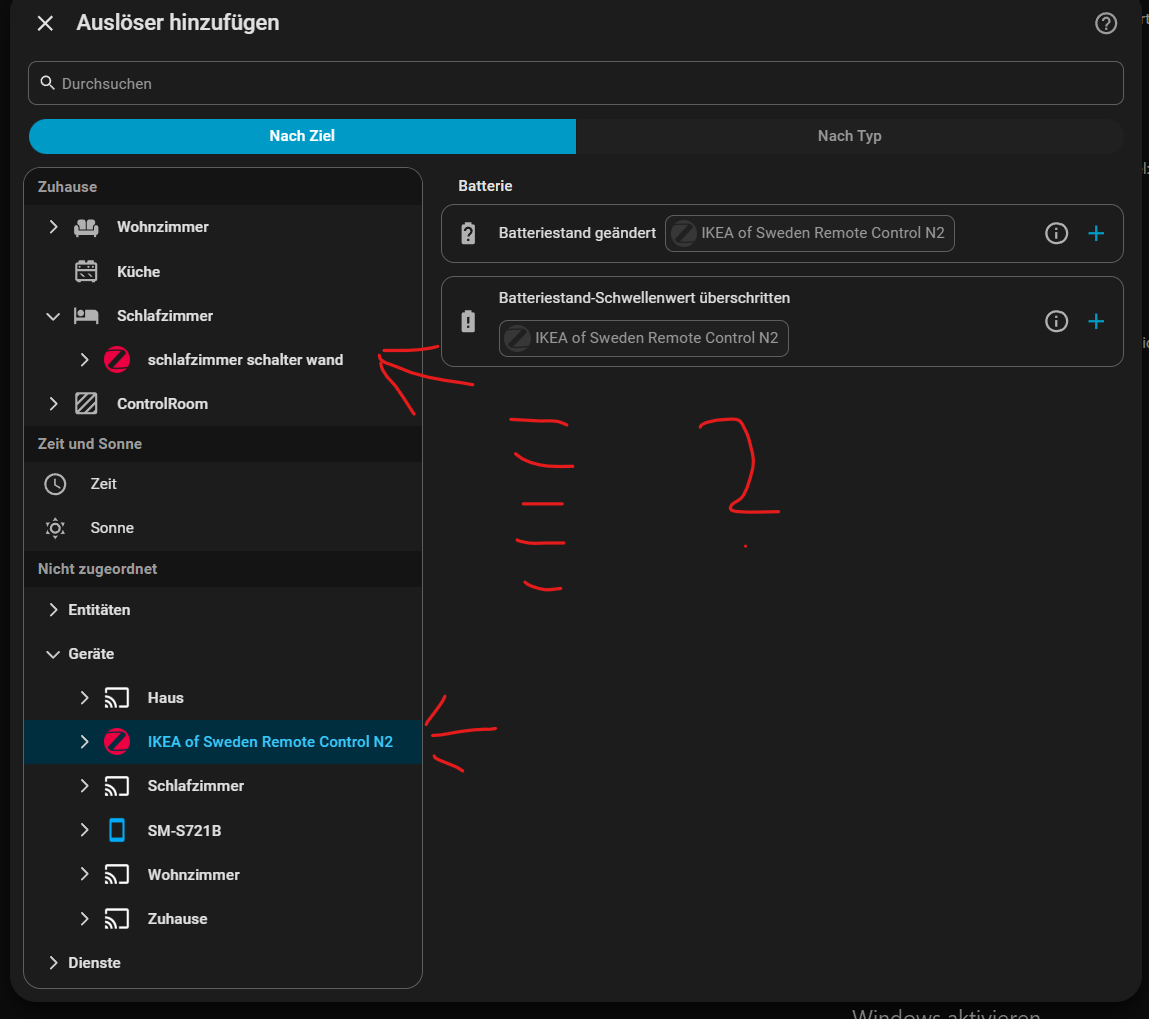The height and width of the screenshot is (1019, 1149).
Task: Select the Sonne trigger target
Action: pyautogui.click(x=112, y=528)
